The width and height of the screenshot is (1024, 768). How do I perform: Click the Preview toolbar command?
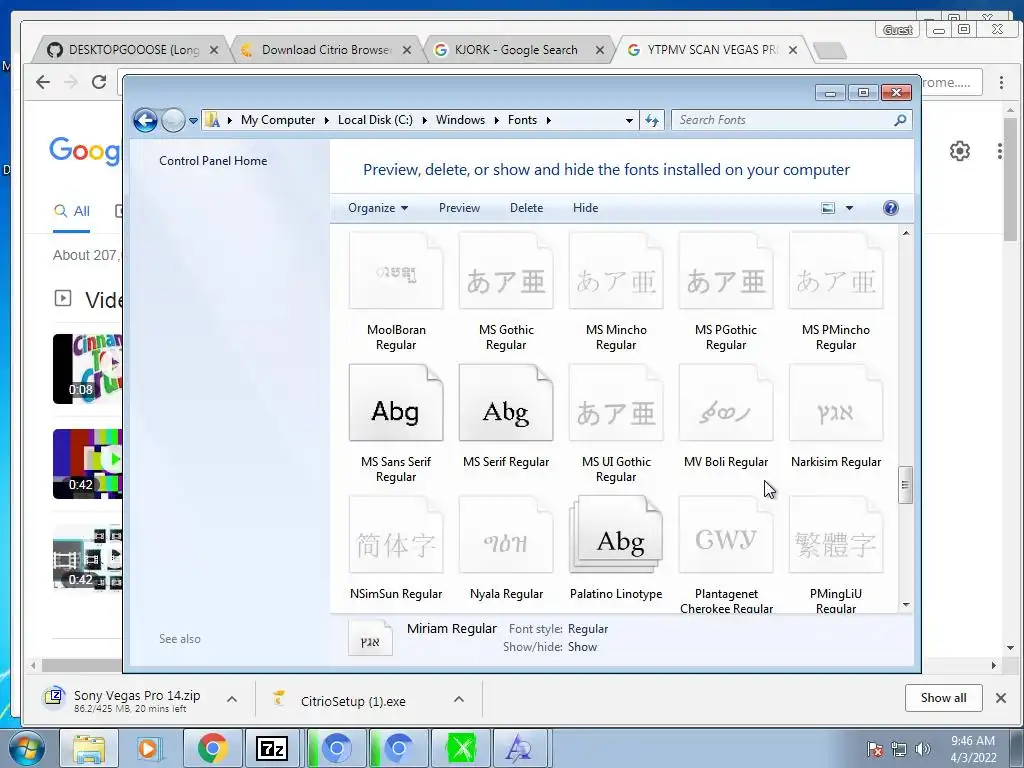click(459, 208)
